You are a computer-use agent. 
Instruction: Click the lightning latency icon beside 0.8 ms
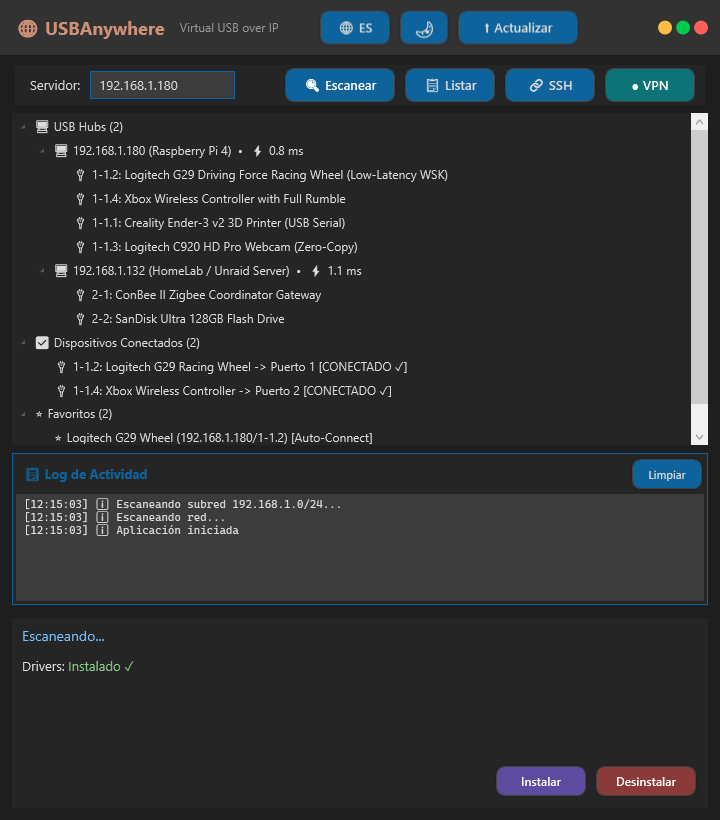[x=257, y=151]
